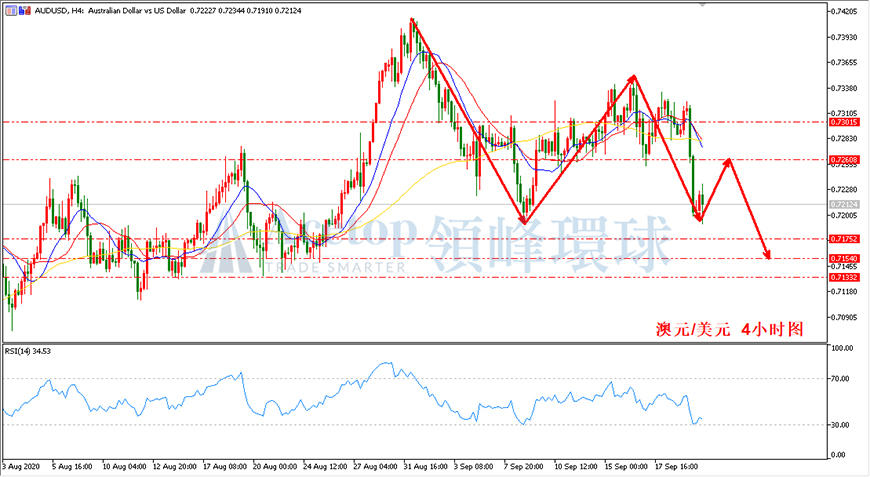The image size is (870, 477).
Task: Click the 17 Sep 16:00 date label
Action: click(x=676, y=466)
